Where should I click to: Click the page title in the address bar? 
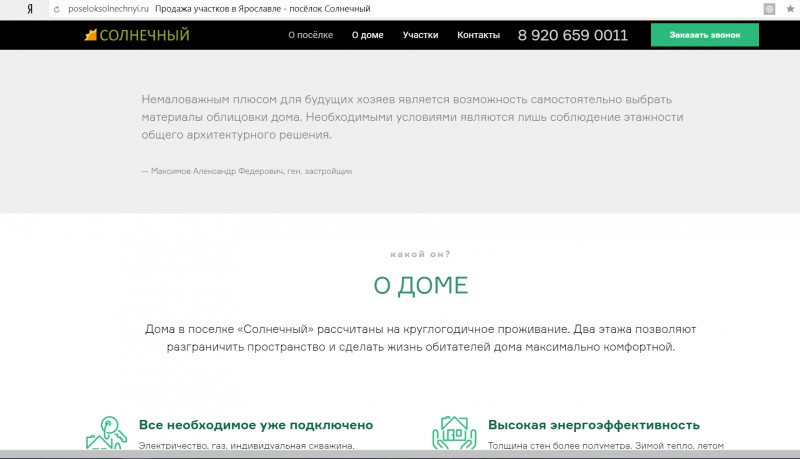pos(263,9)
